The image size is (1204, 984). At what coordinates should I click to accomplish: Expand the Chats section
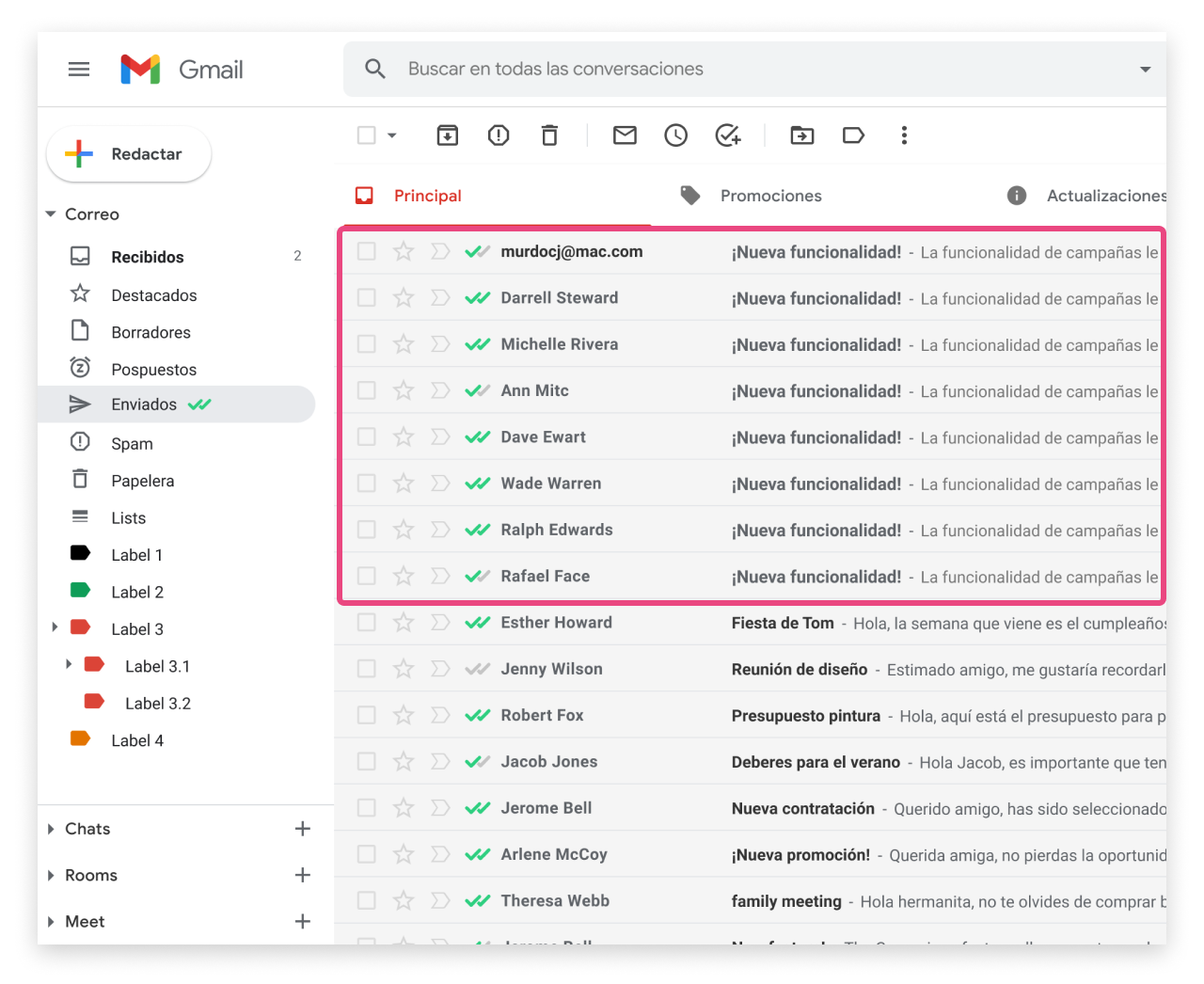pyautogui.click(x=51, y=829)
